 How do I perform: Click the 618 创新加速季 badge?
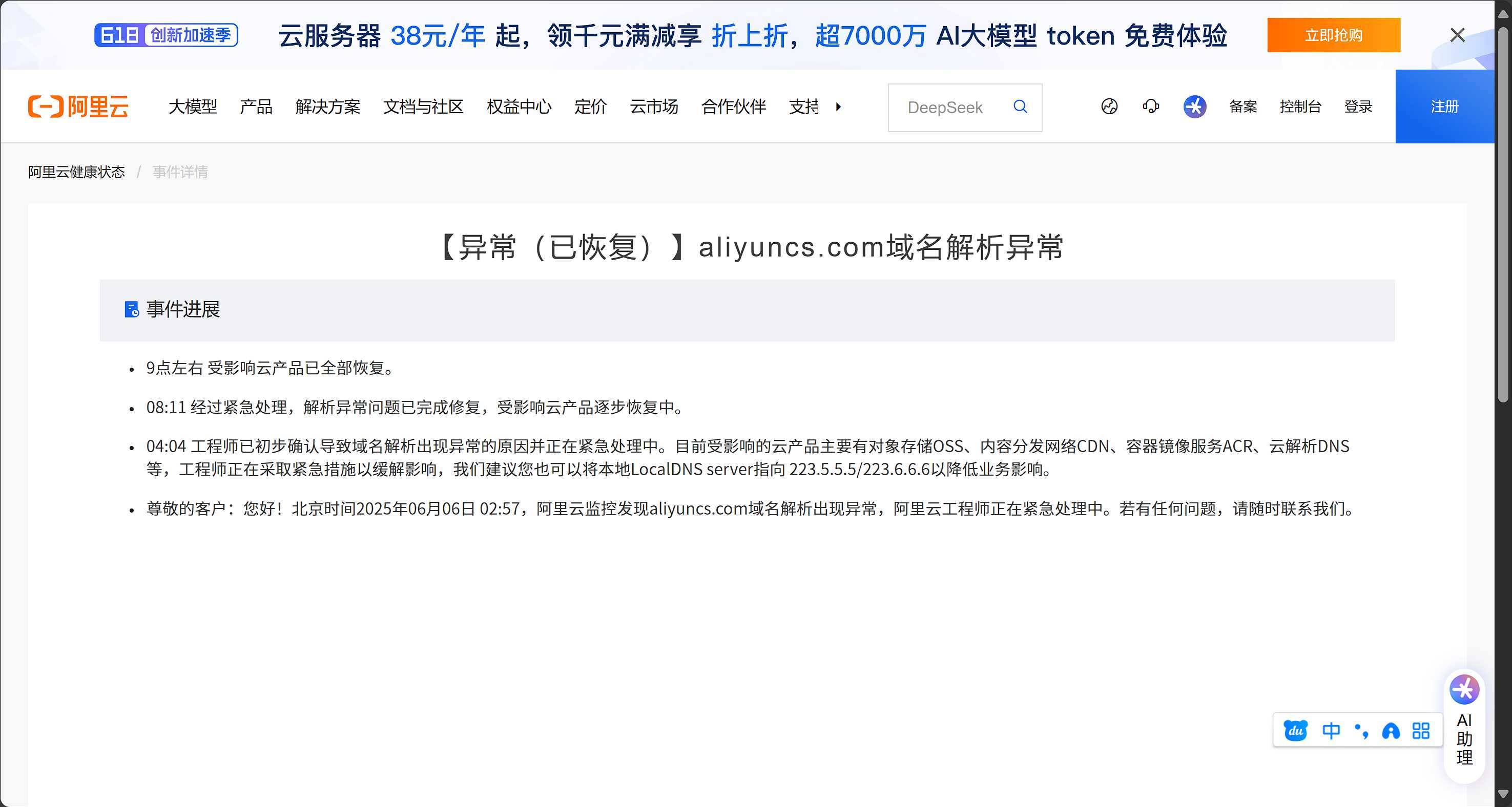166,35
